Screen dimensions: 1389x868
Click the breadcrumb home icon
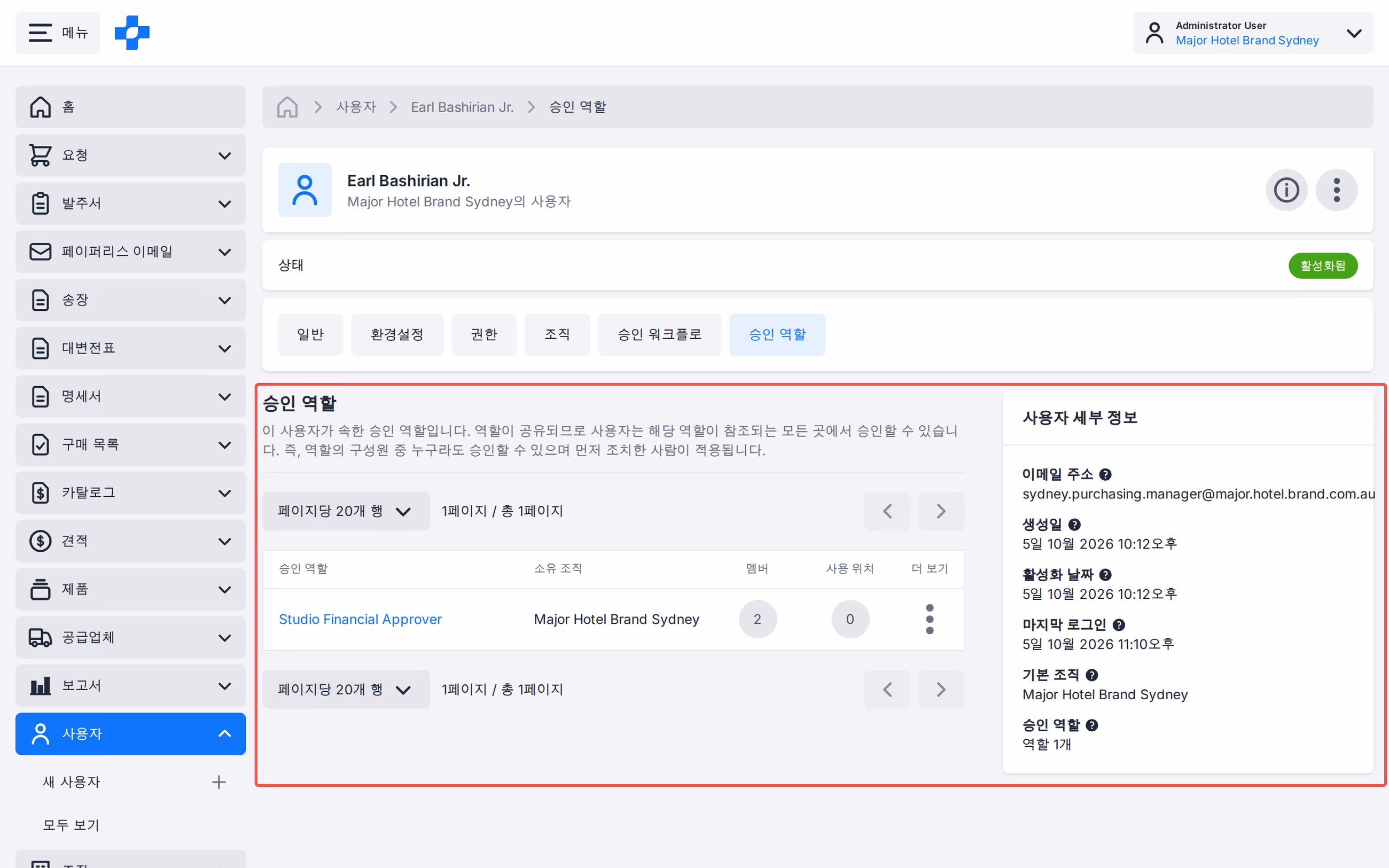pos(287,107)
